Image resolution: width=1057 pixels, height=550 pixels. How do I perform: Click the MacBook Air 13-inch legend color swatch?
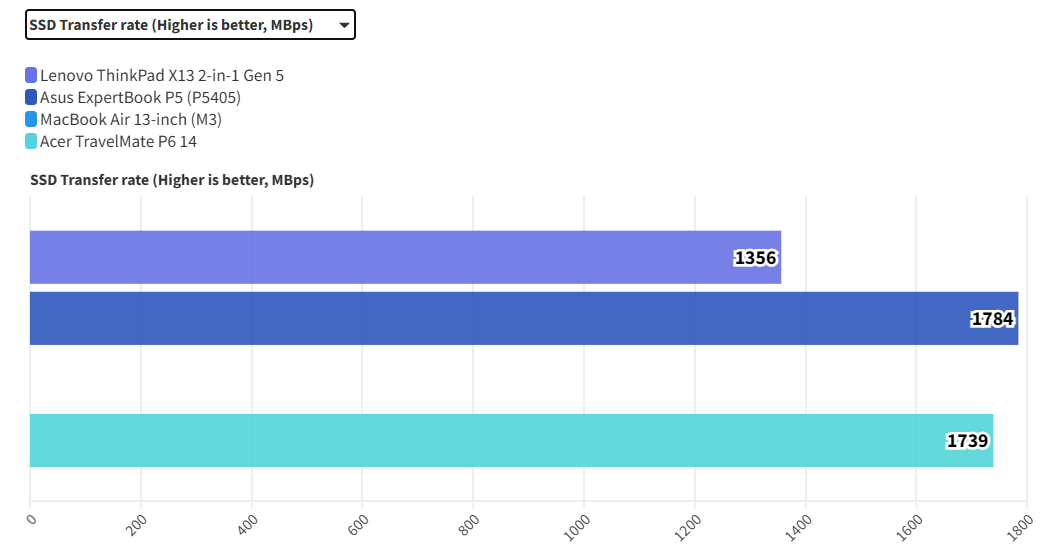pyautogui.click(x=31, y=119)
